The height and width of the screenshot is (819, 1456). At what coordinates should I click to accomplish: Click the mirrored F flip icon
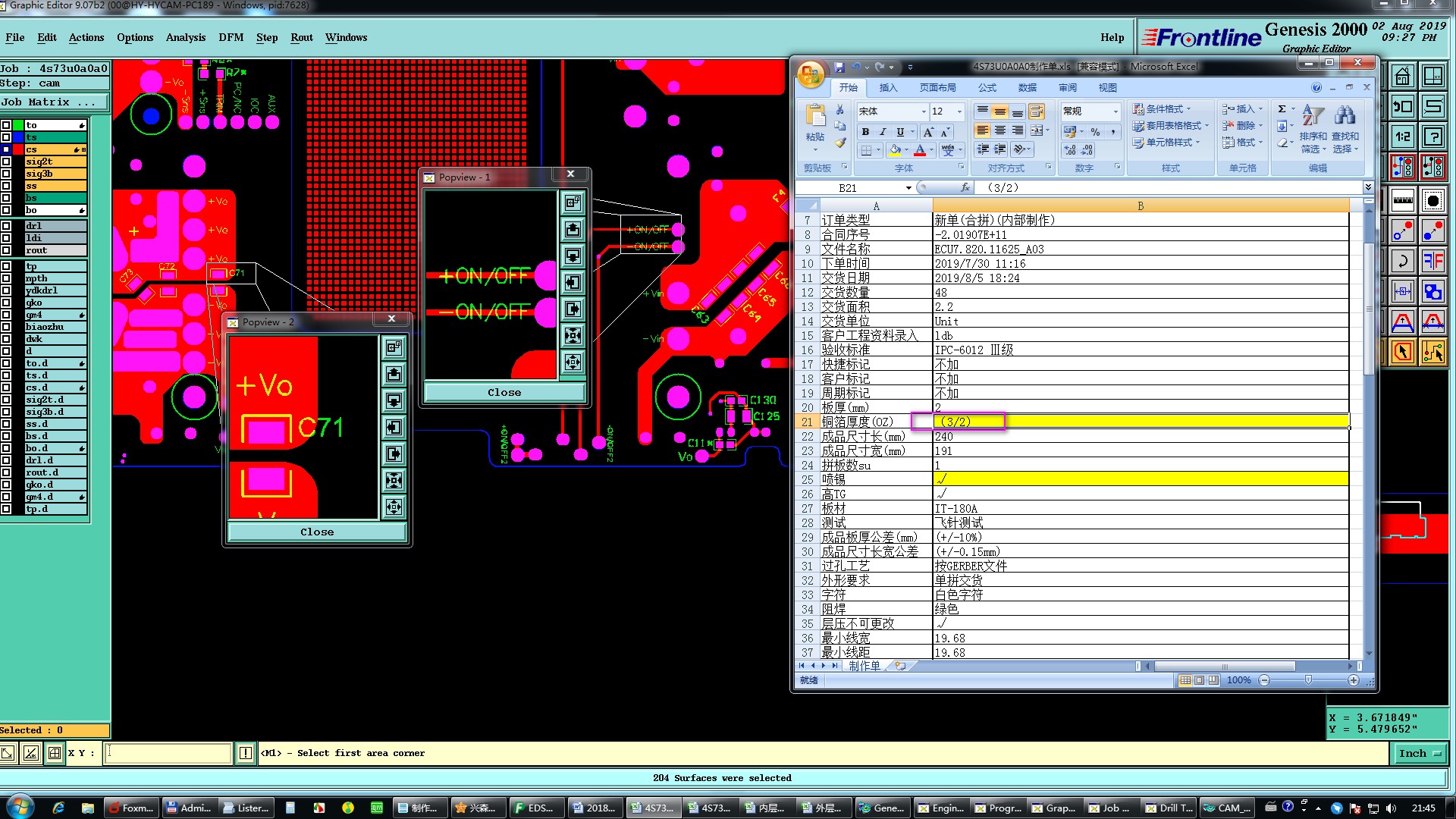(x=1432, y=262)
